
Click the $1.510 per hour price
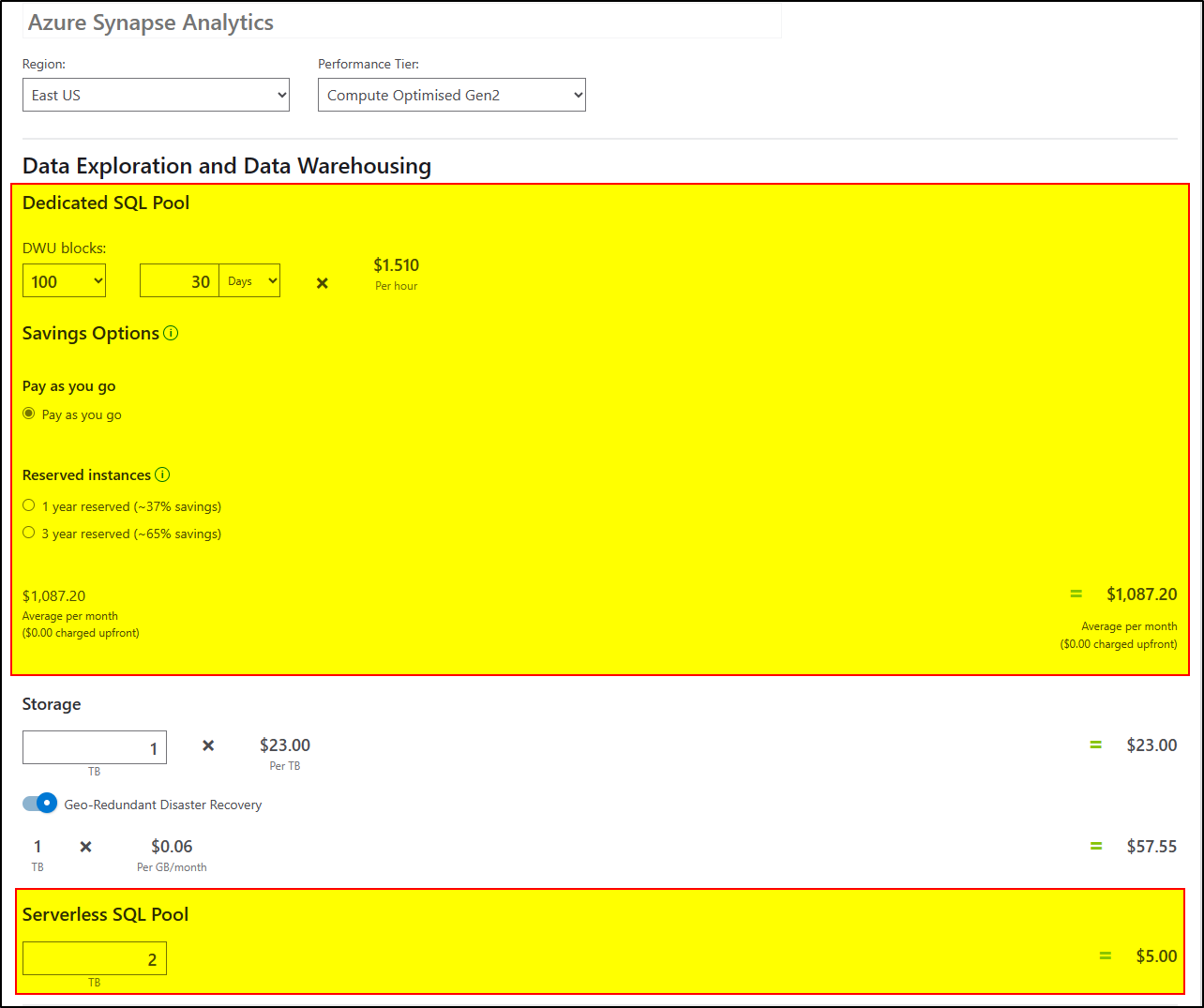pos(397,265)
